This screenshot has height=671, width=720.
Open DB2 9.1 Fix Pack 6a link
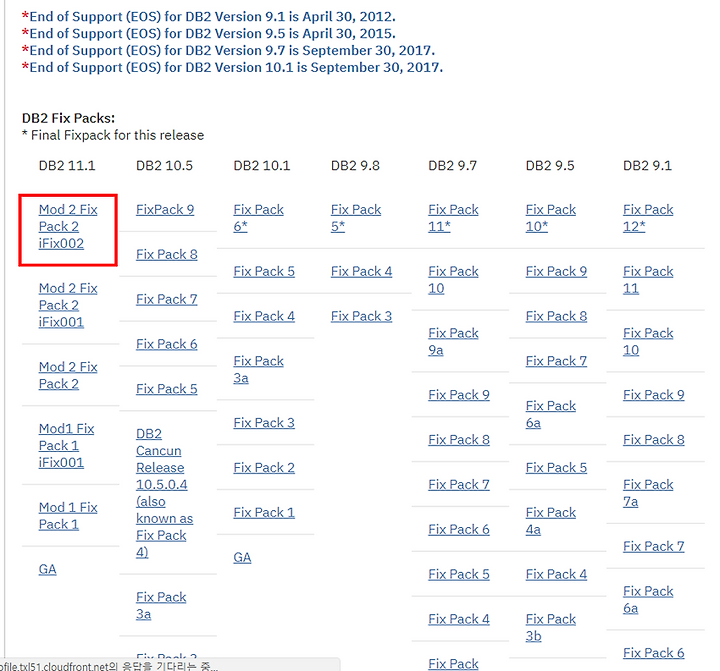(648, 599)
